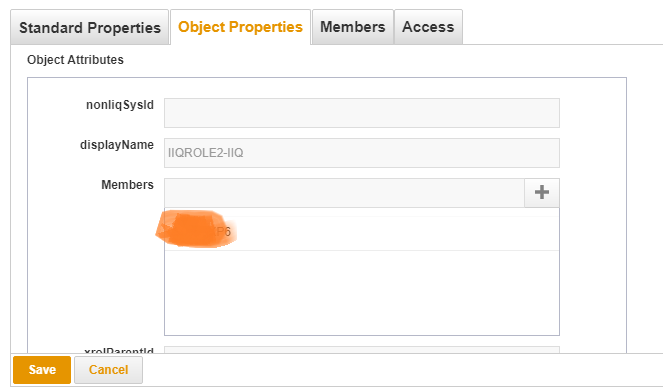Screen dimensions: 663x390
Task: Select the Object Properties tab
Action: pyautogui.click(x=240, y=27)
